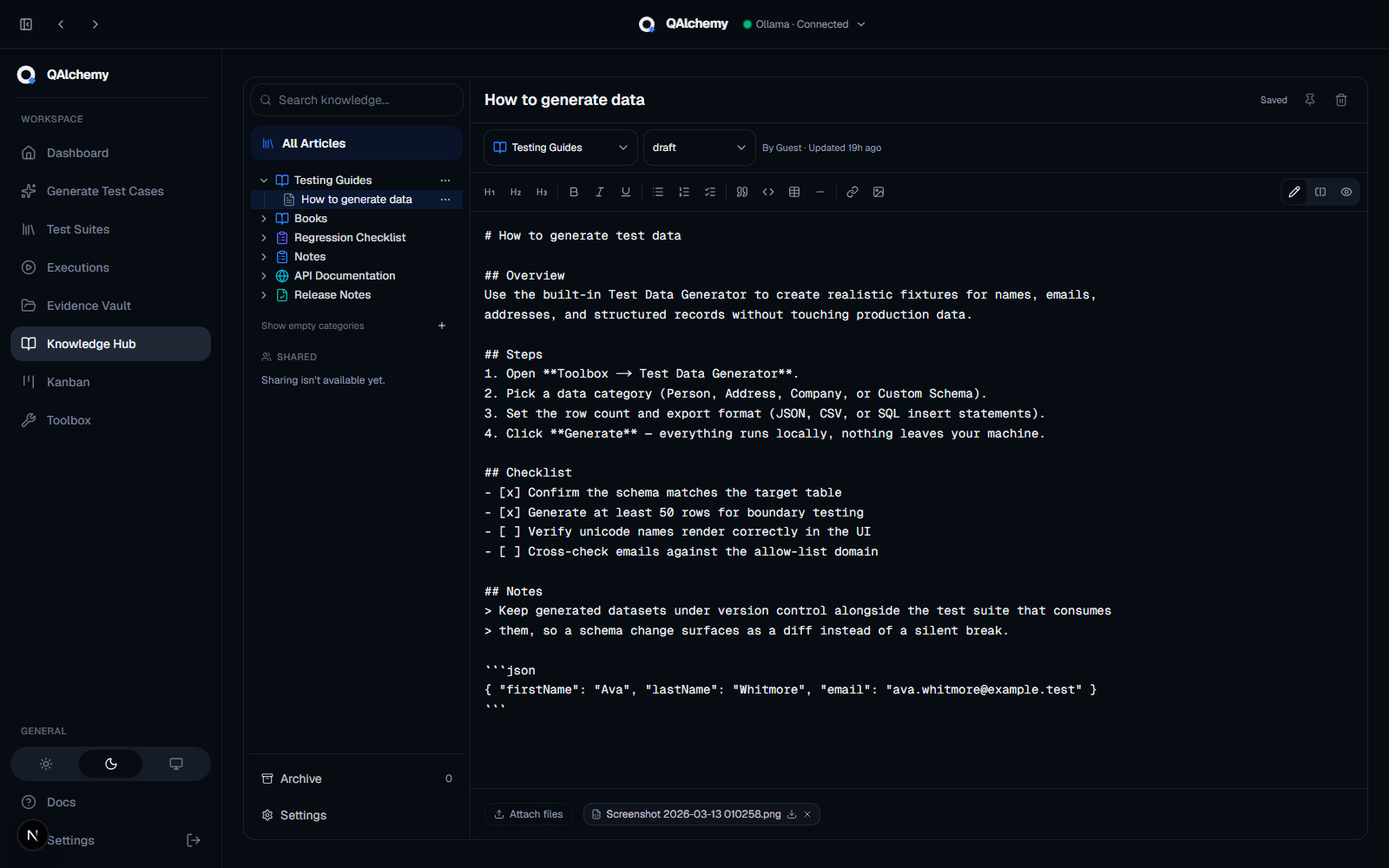Expand the Books category
Viewport: 1389px width, 868px height.
(264, 219)
